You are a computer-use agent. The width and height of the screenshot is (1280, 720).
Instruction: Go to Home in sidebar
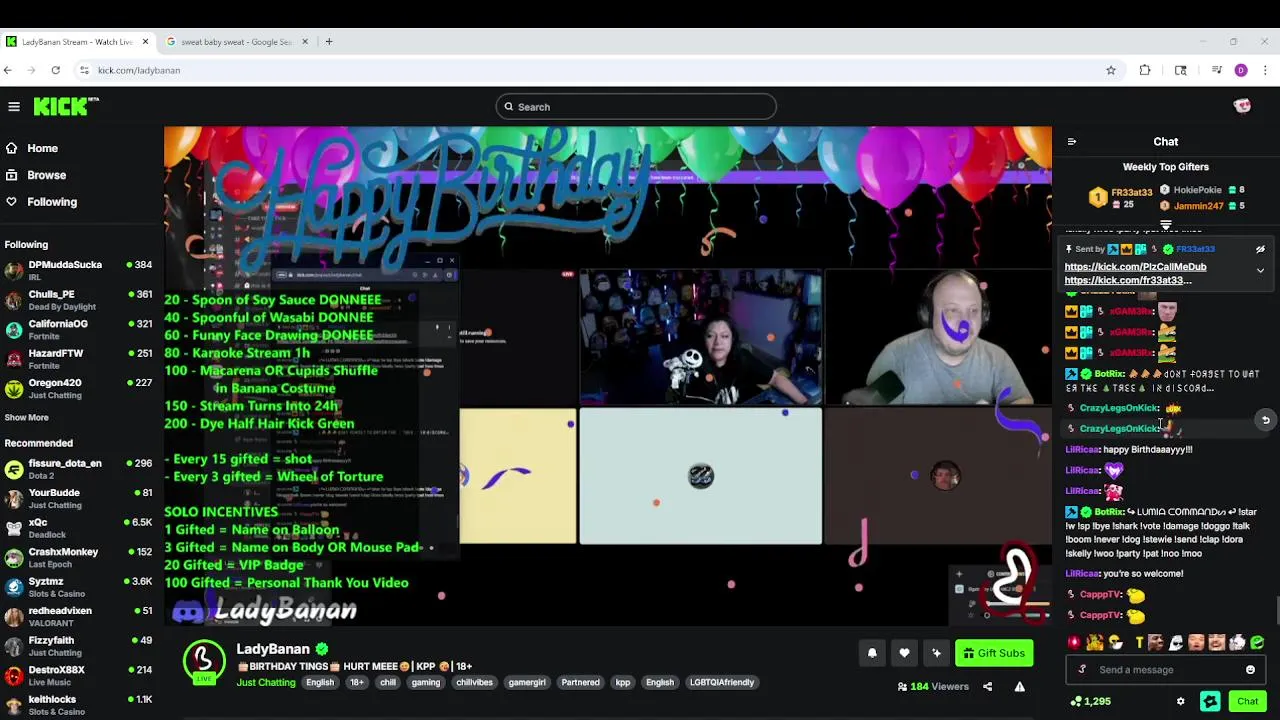[42, 148]
